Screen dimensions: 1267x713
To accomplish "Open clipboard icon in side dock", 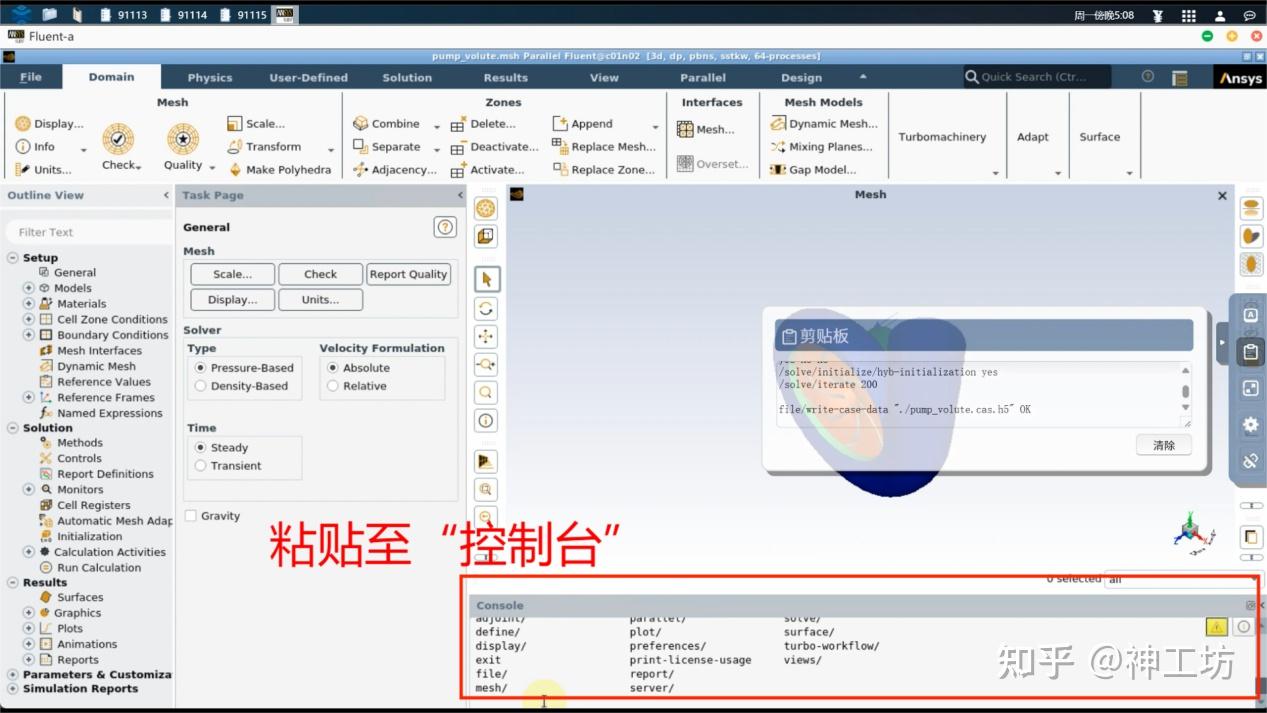I will pyautogui.click(x=1250, y=352).
